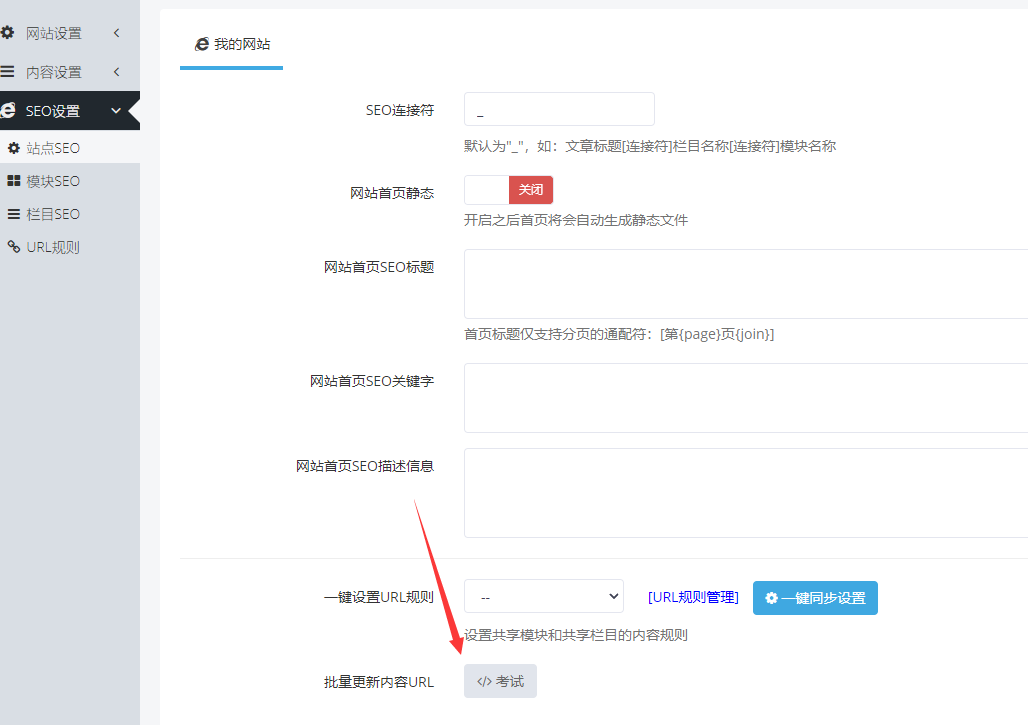Screen dimensions: 1028x725
Task: Click into 网站首页SEO关键字 text area
Action: click(746, 398)
